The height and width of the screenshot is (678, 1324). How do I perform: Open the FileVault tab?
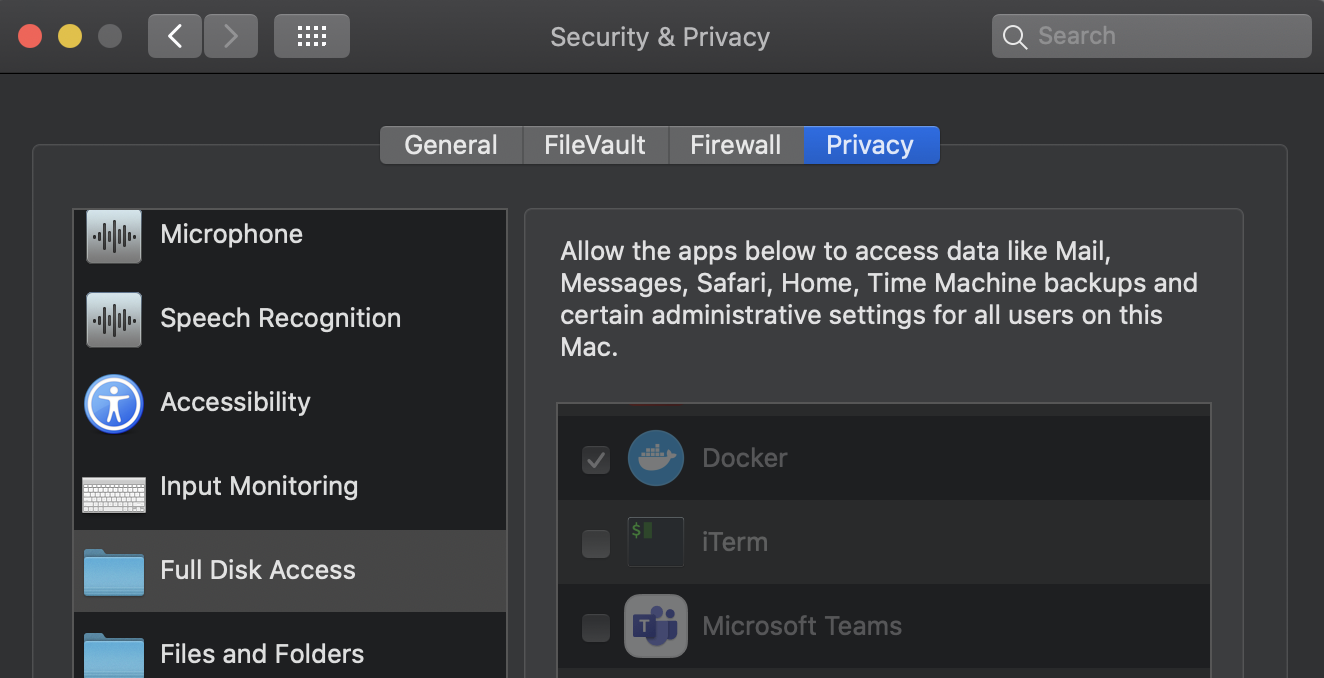[x=595, y=145]
